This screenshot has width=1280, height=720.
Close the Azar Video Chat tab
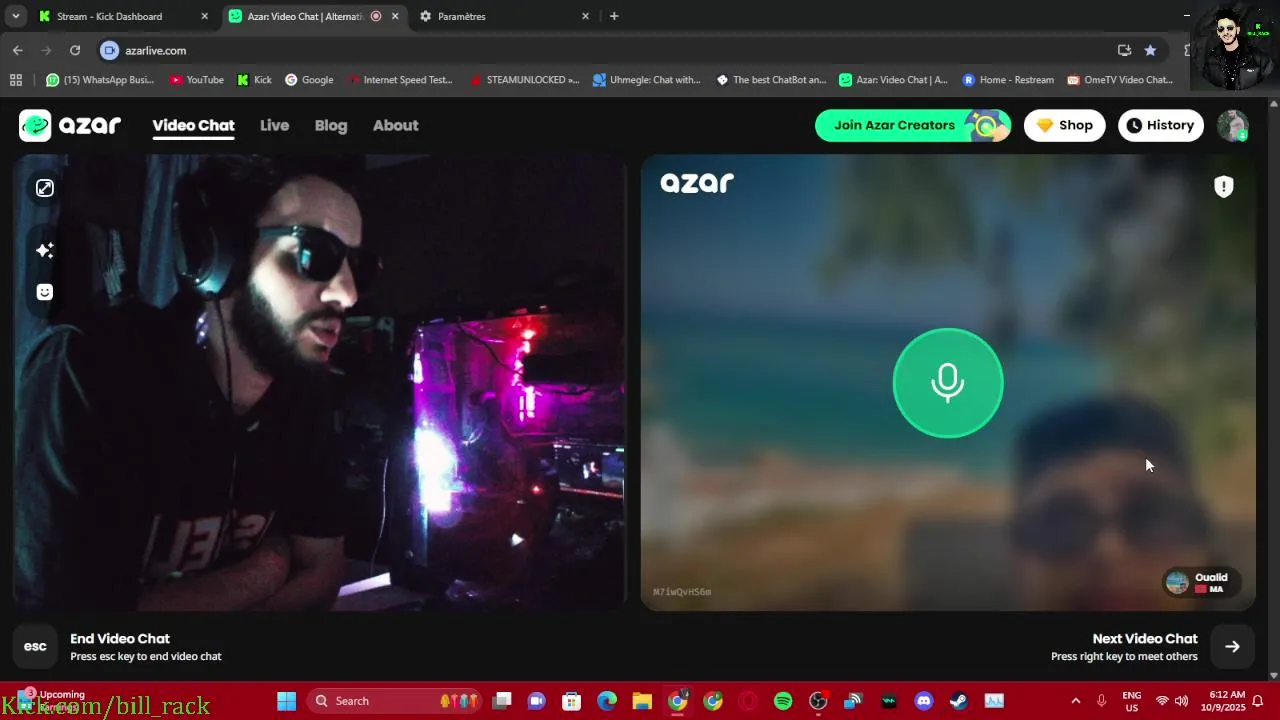(395, 16)
